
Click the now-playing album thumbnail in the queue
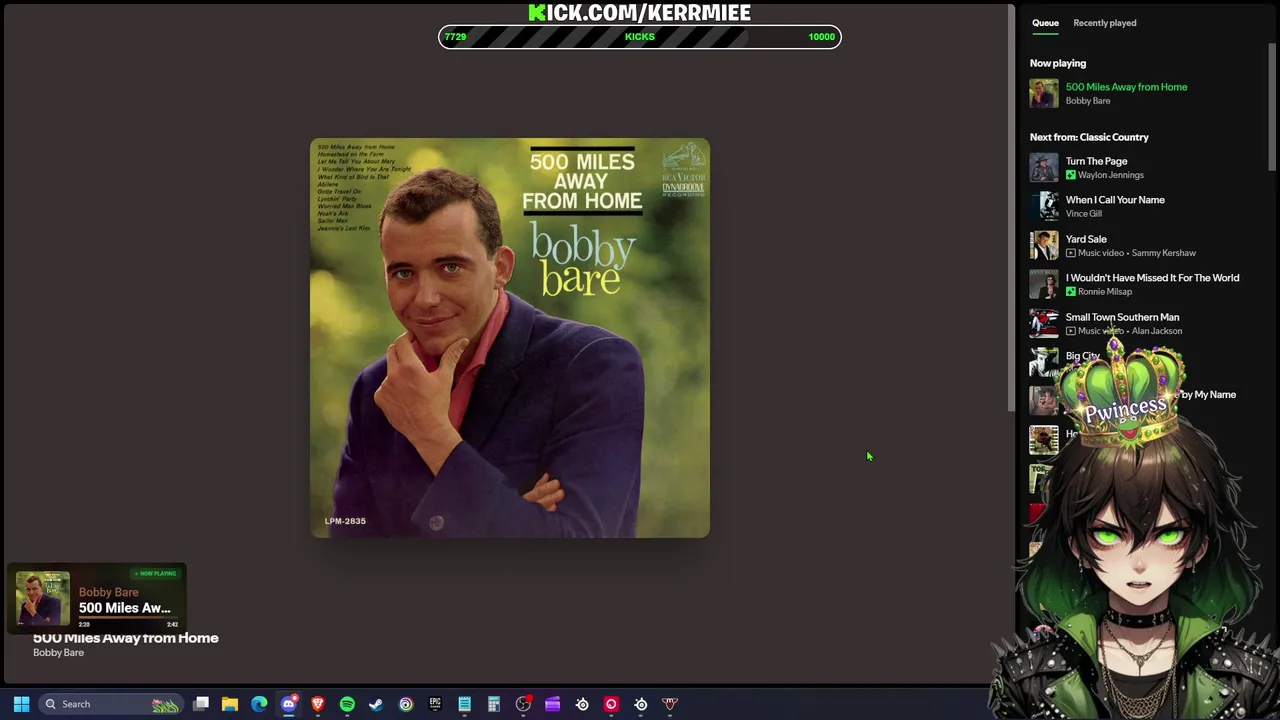(x=1044, y=93)
